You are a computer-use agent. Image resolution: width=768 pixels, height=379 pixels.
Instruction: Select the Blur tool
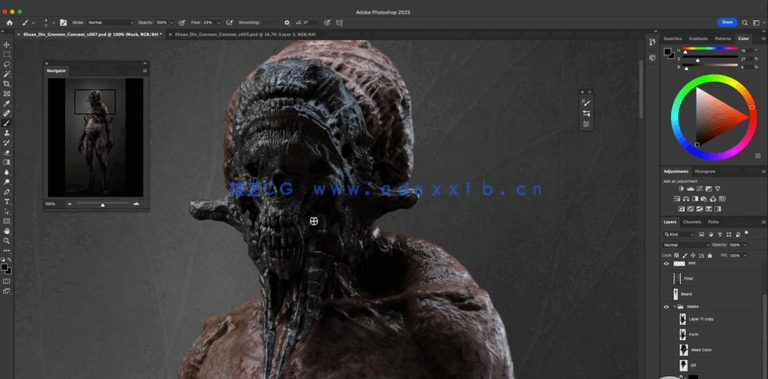(7, 172)
